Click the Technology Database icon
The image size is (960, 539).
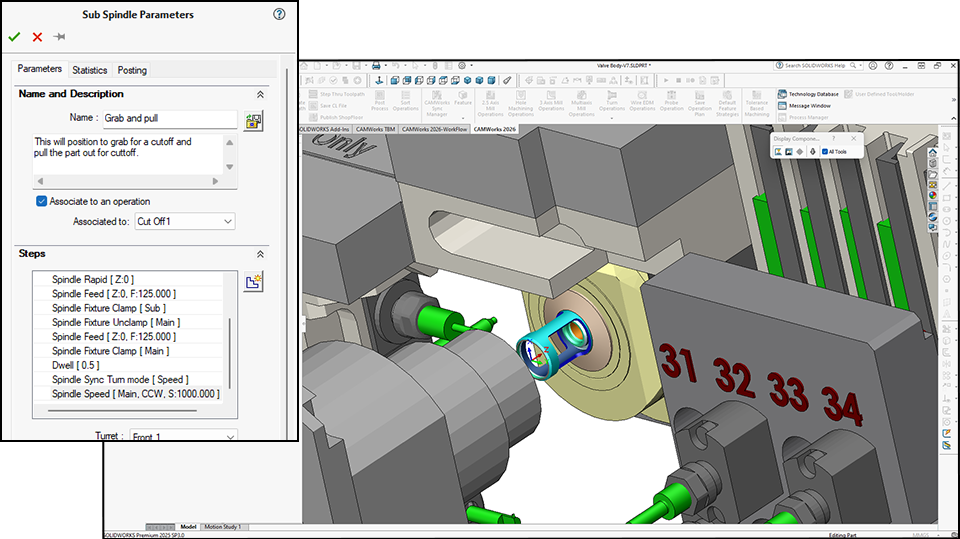(781, 94)
